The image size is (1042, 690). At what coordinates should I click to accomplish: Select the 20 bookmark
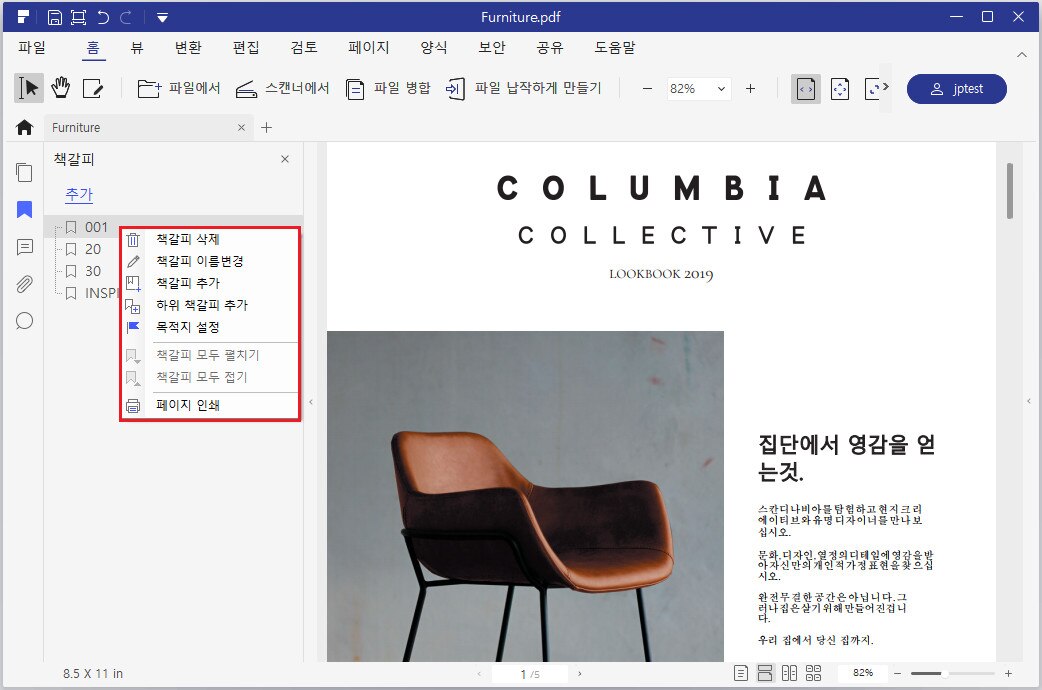(x=93, y=249)
